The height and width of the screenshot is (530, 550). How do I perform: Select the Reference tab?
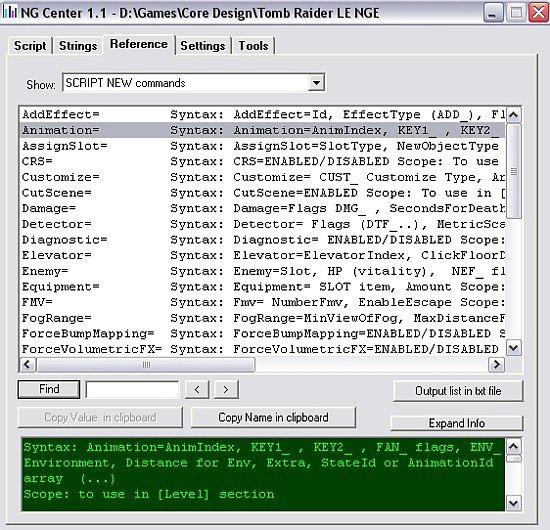click(x=139, y=45)
